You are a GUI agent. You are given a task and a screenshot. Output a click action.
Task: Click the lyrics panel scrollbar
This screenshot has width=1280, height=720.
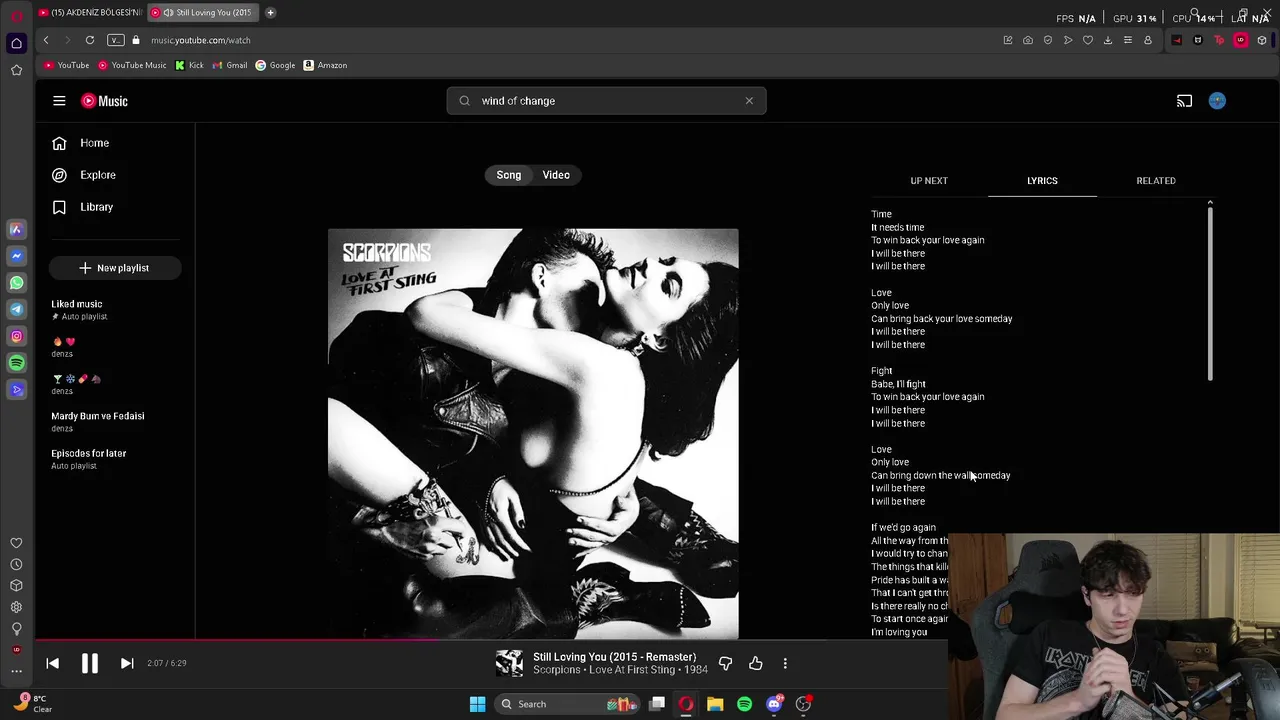1210,292
